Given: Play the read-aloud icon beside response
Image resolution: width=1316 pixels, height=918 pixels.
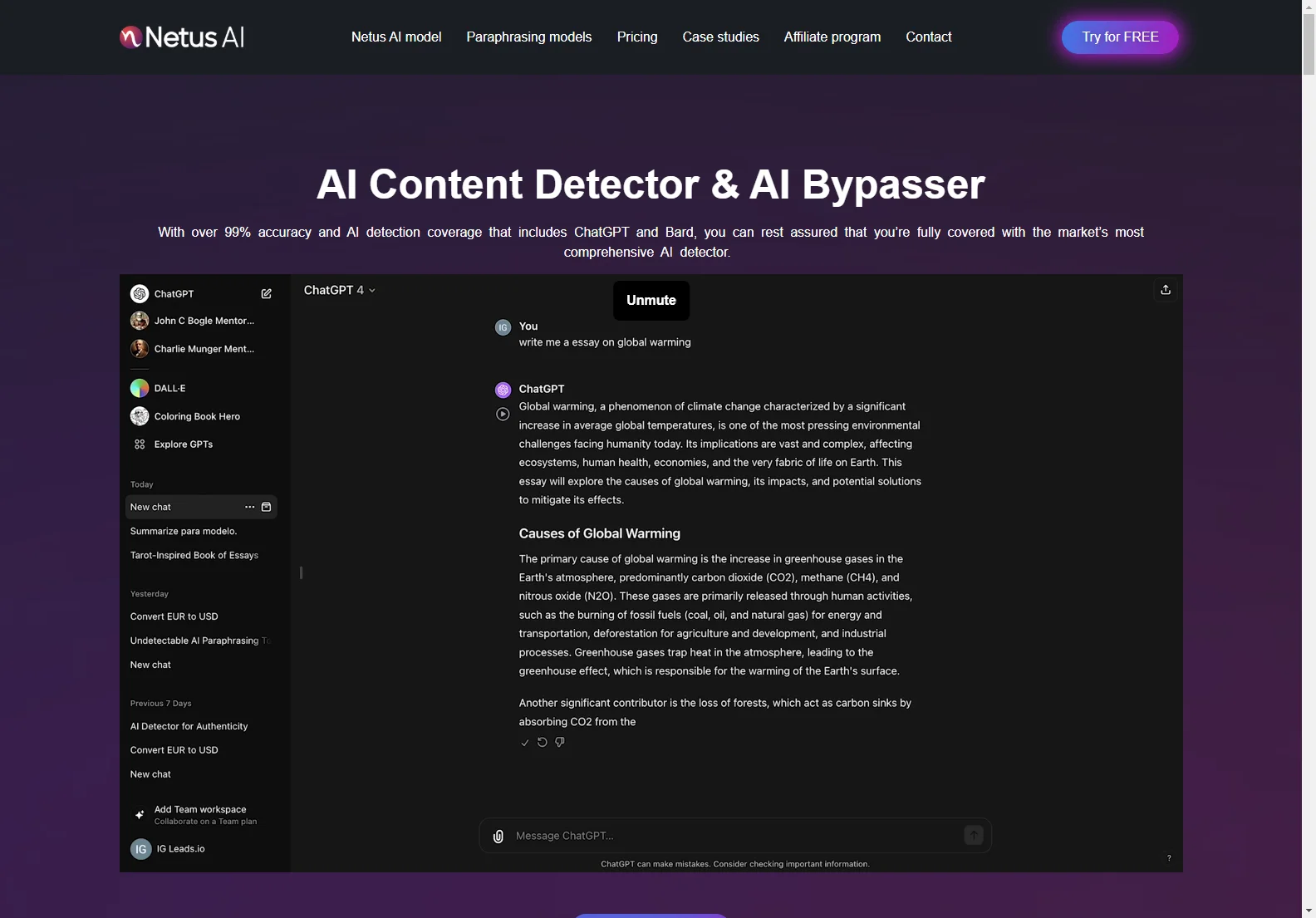Looking at the screenshot, I should click(x=503, y=414).
